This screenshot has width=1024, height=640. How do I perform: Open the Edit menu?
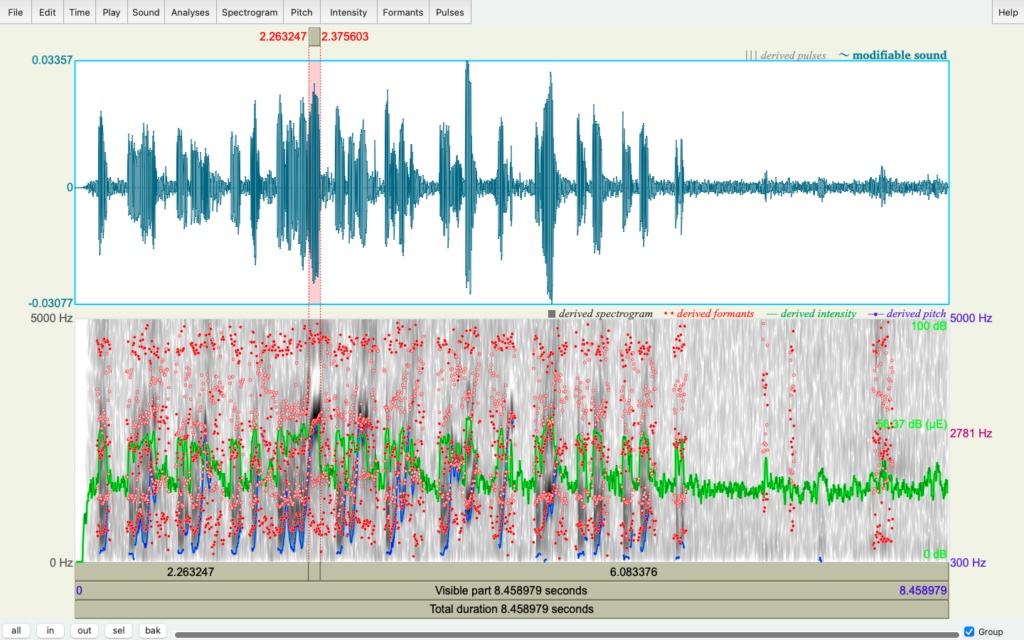tap(47, 12)
